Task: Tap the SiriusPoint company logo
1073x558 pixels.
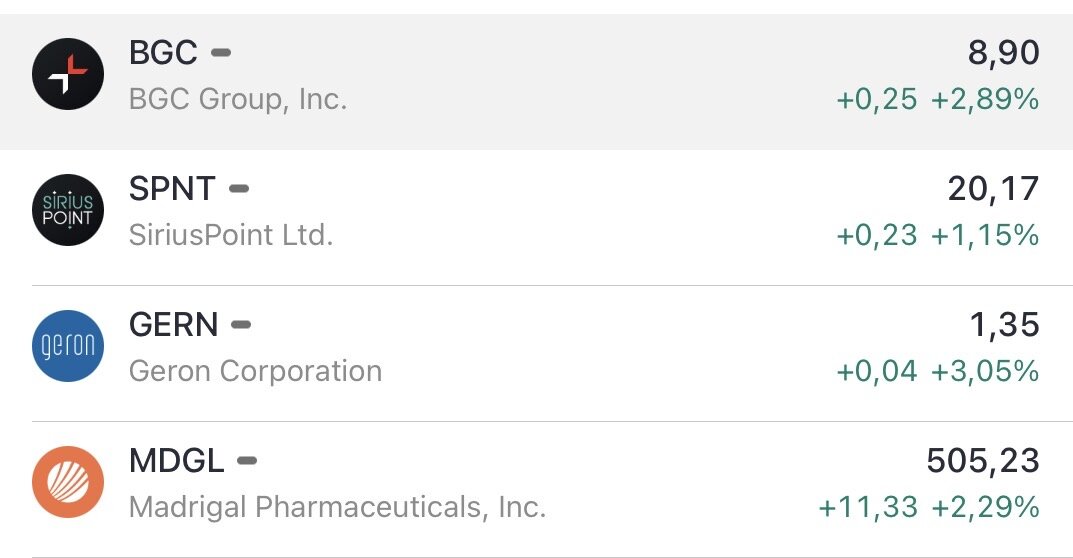Action: point(68,210)
